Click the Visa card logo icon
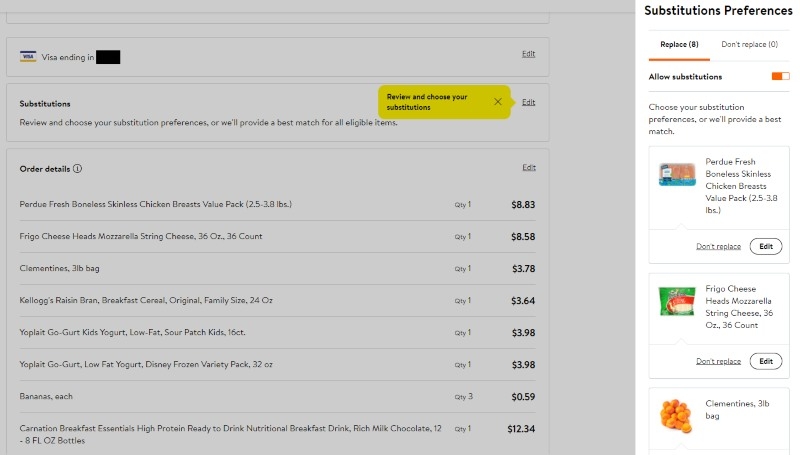 pyautogui.click(x=28, y=57)
